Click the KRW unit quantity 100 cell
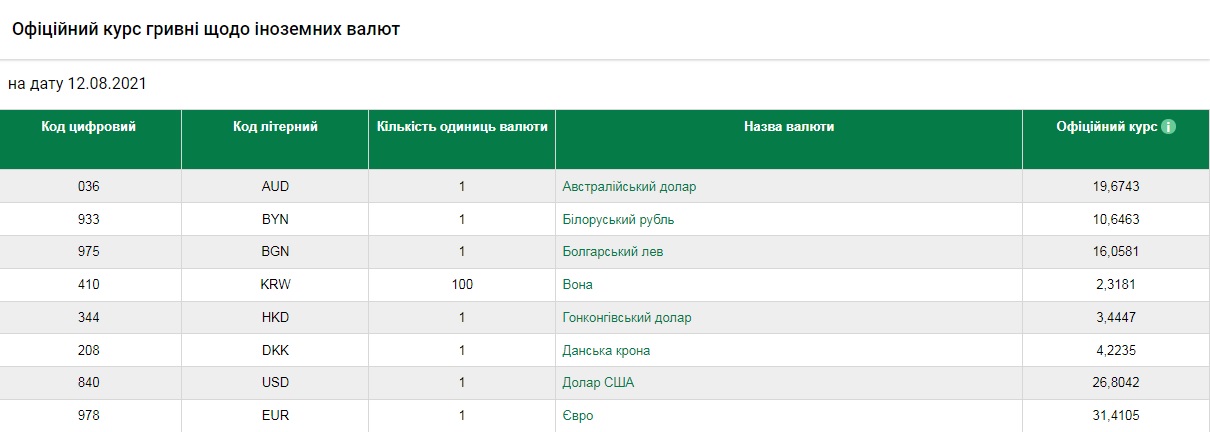Screen dimensions: 1210x432 (462, 285)
